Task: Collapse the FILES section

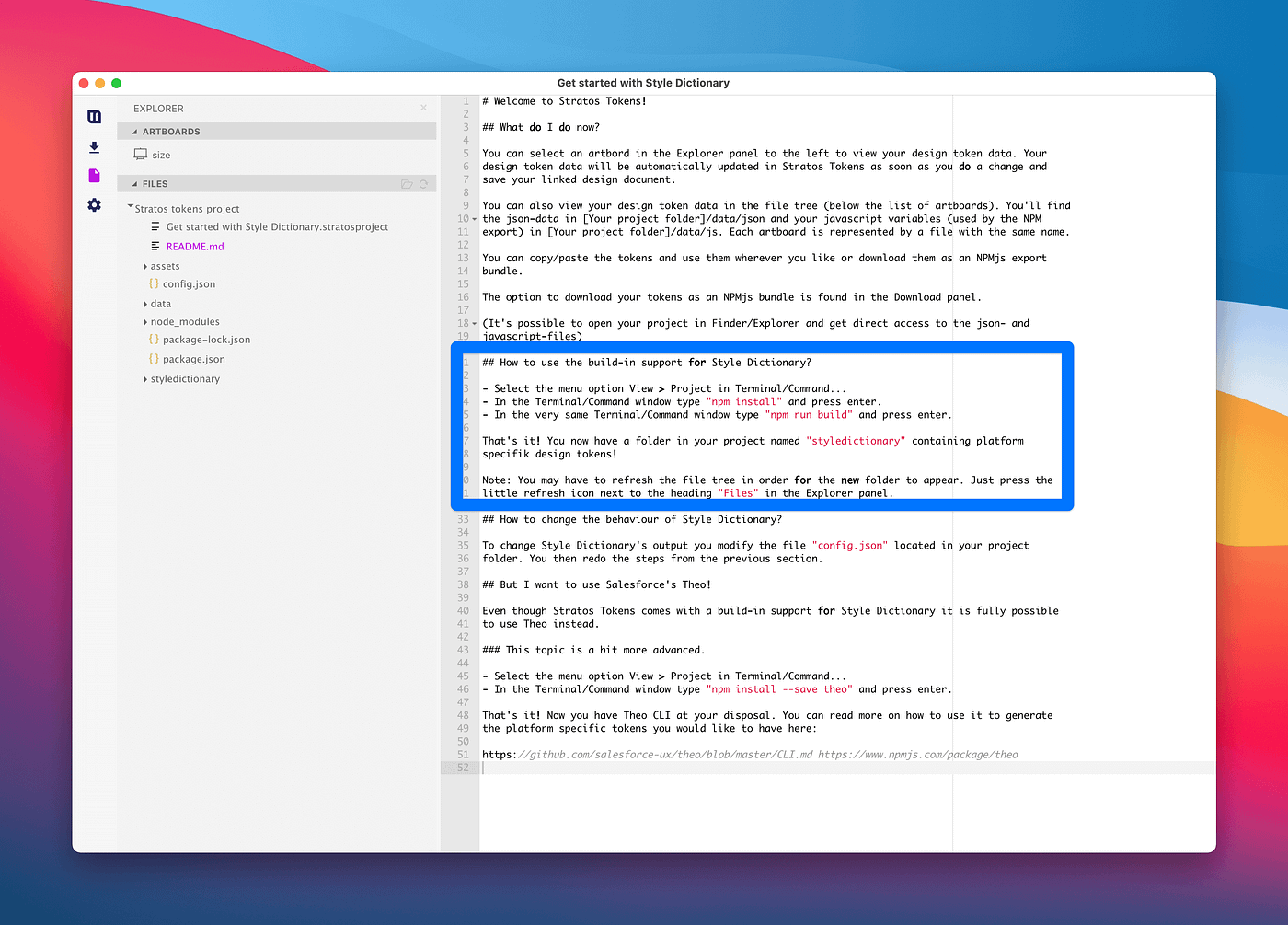Action: click(134, 183)
